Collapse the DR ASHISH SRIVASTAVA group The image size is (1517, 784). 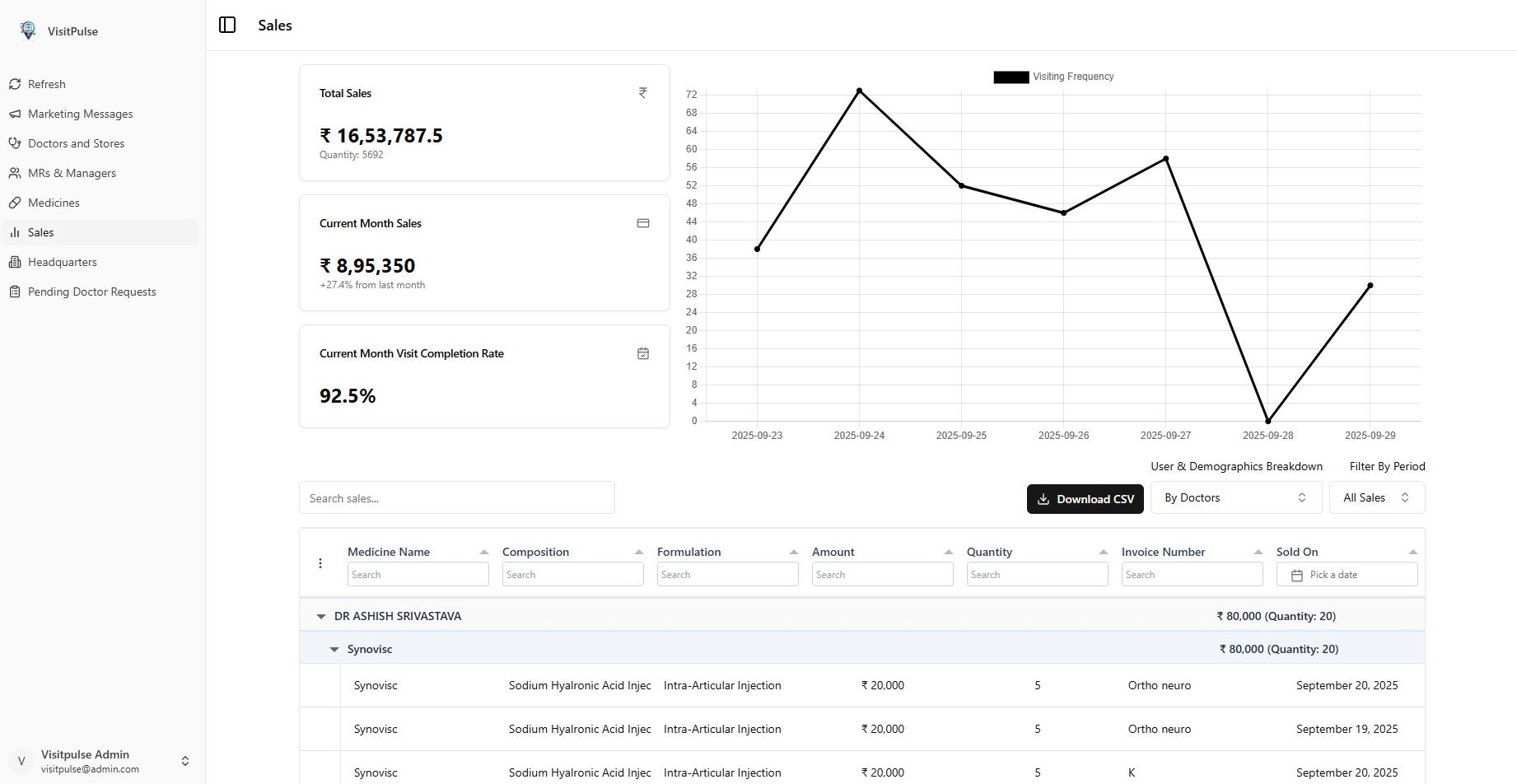pyautogui.click(x=321, y=616)
